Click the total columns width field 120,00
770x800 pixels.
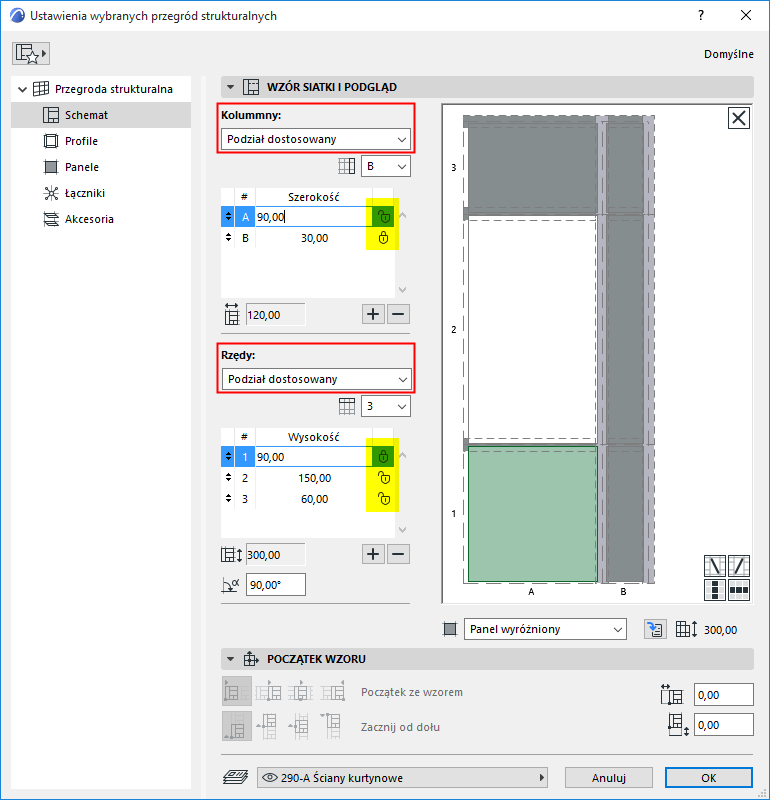pyautogui.click(x=276, y=315)
